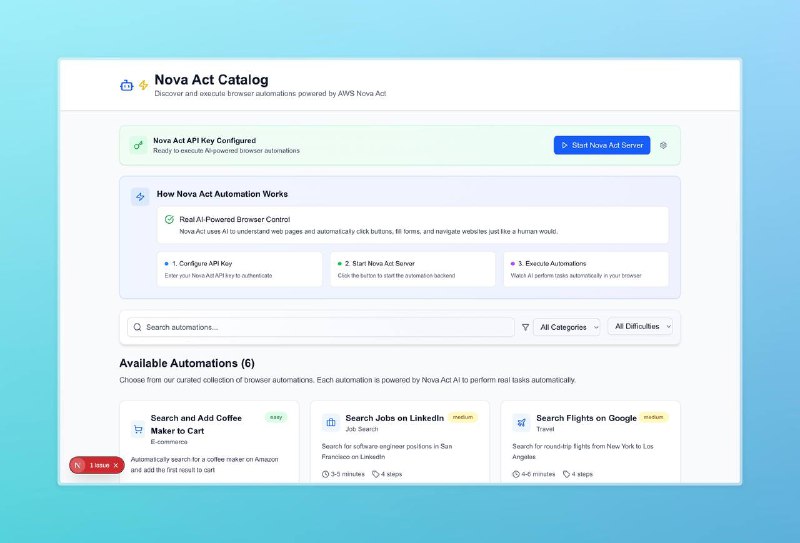Viewport: 800px width, 543px height.
Task: Dismiss the 1 Issue badge with its X
Action: [x=116, y=465]
